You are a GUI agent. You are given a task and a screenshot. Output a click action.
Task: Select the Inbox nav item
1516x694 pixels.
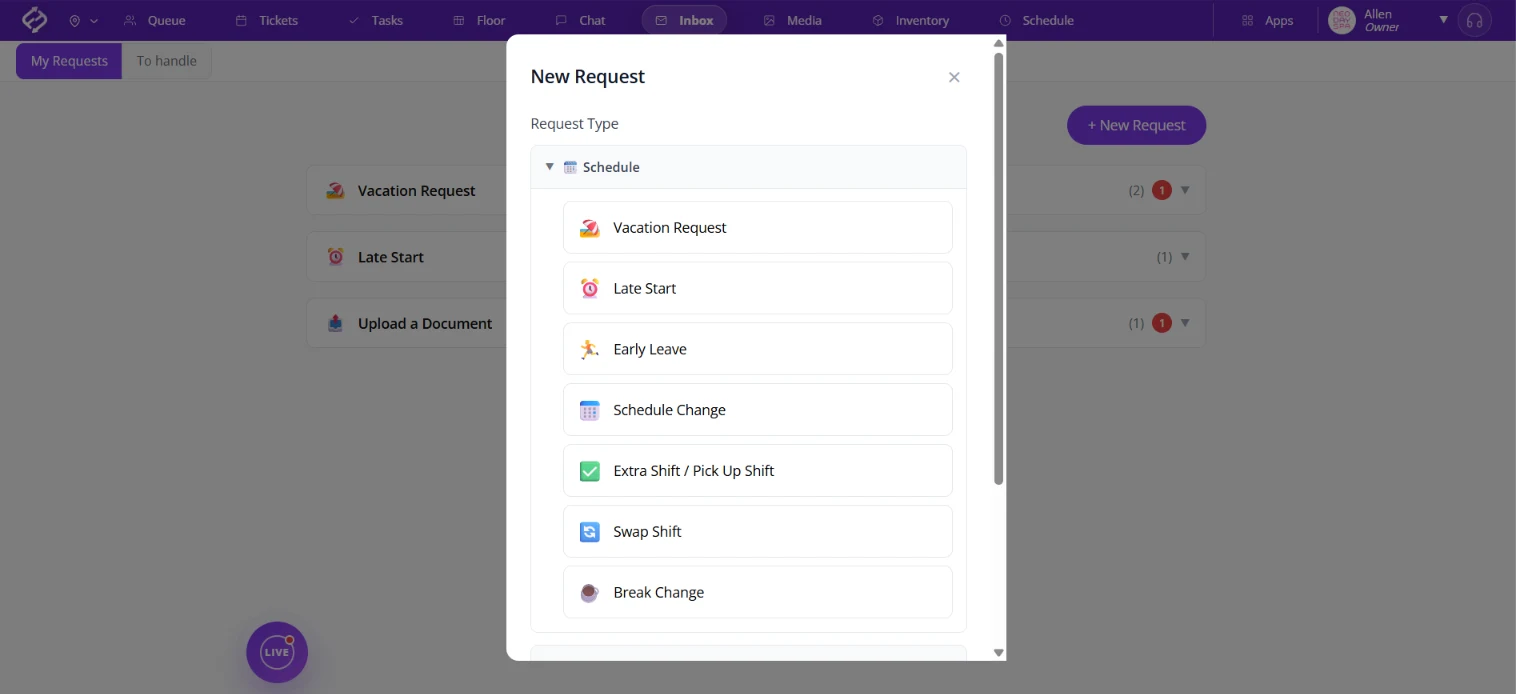(x=685, y=20)
